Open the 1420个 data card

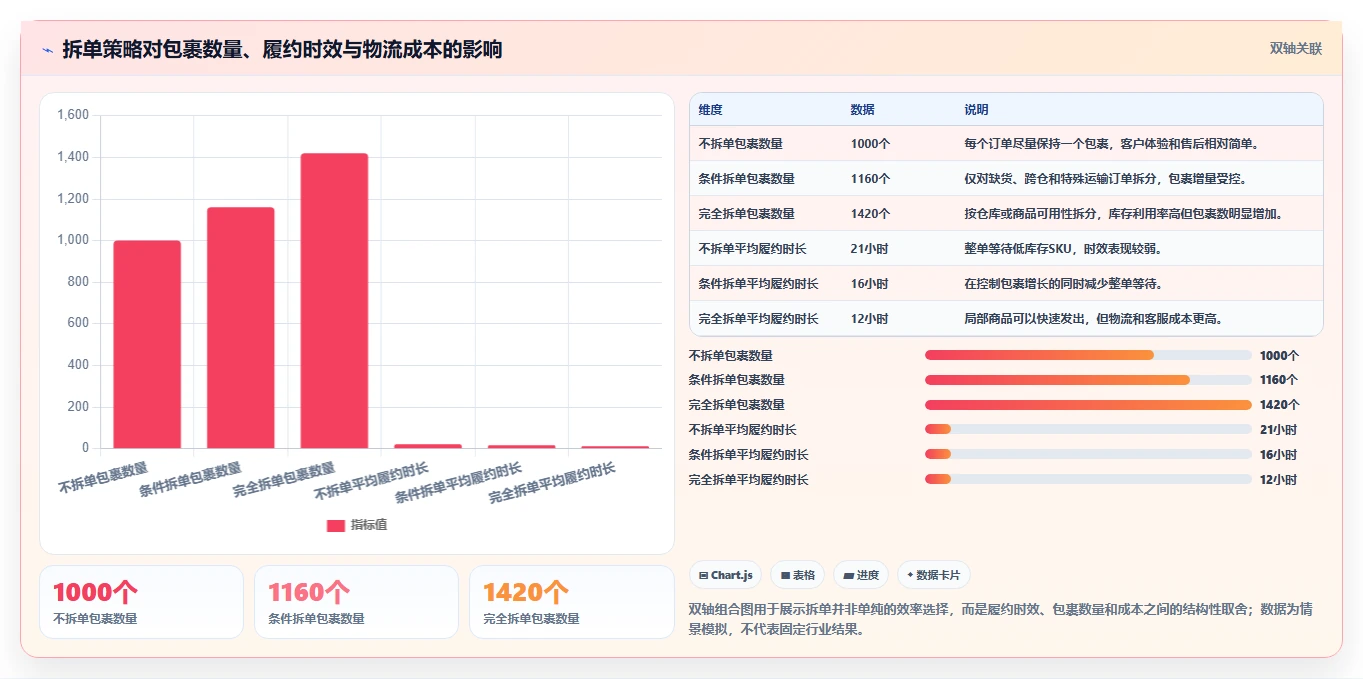pos(572,602)
